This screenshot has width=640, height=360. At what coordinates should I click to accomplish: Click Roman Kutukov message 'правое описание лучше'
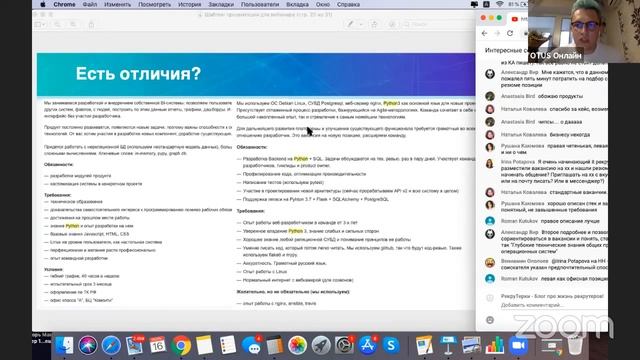tap(570, 221)
